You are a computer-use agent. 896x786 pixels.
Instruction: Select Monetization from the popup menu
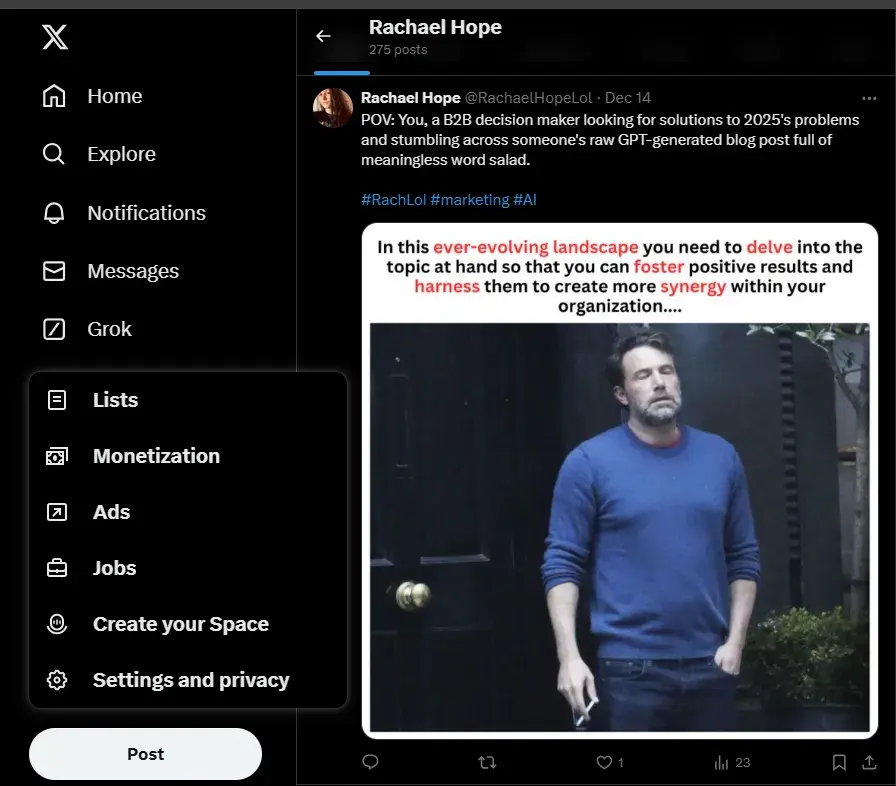pyautogui.click(x=156, y=456)
